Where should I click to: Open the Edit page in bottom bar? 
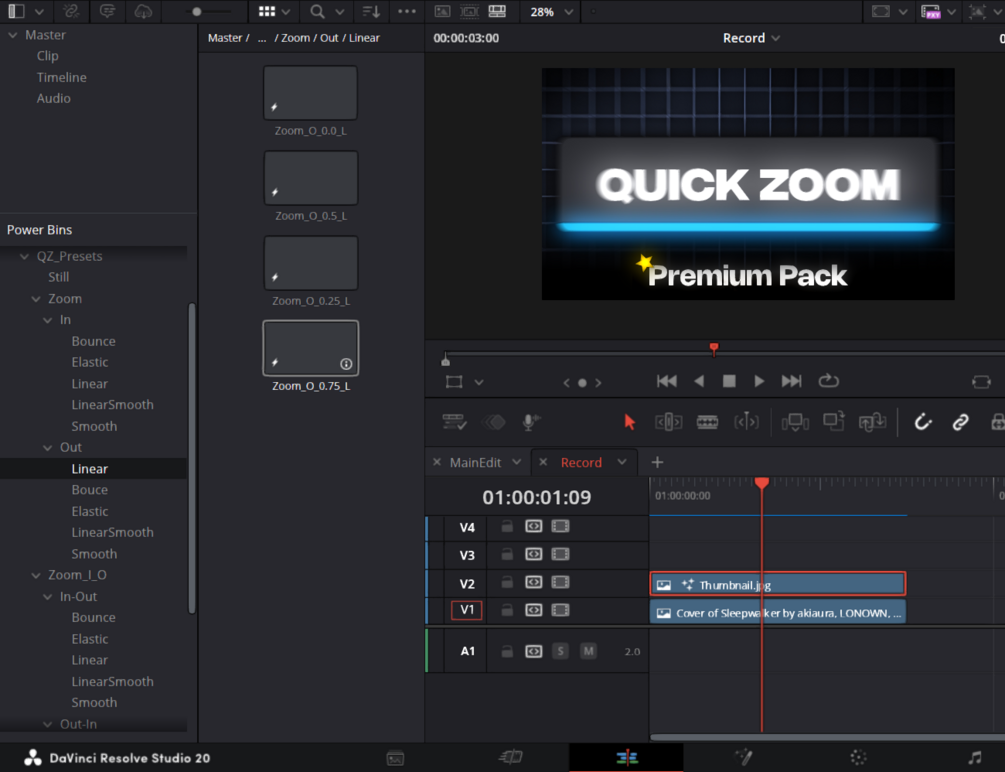(626, 757)
